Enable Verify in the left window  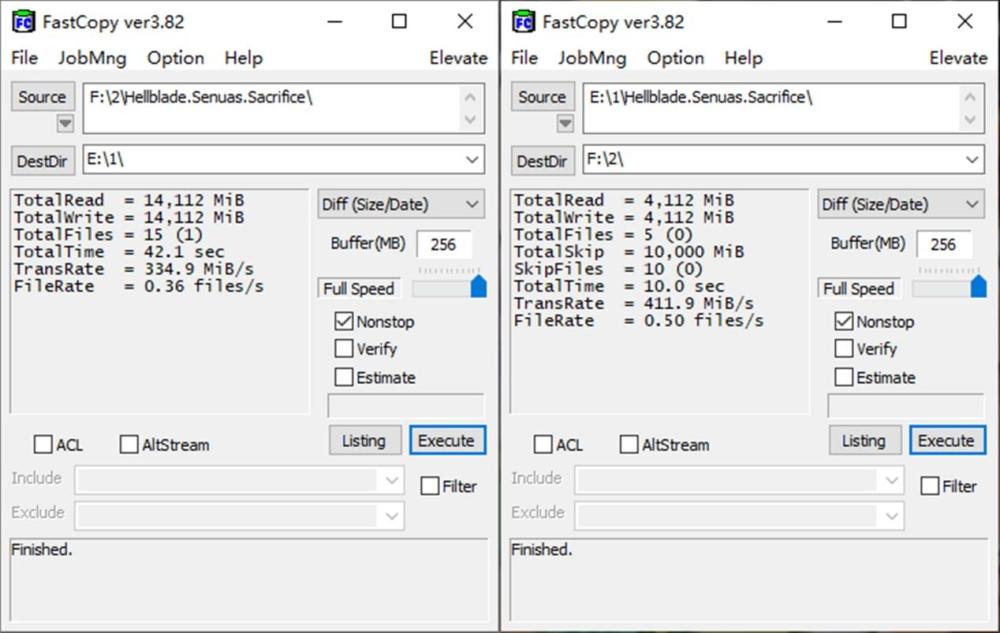[x=344, y=348]
